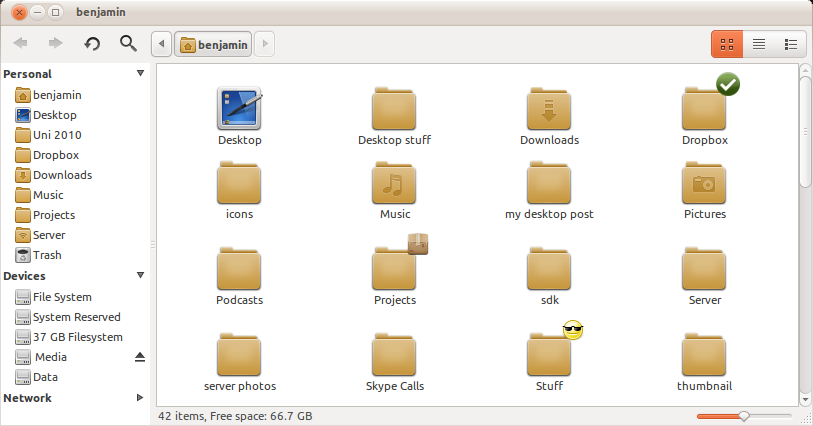Click the zoom slider in status bar
813x426 pixels.
coord(743,415)
